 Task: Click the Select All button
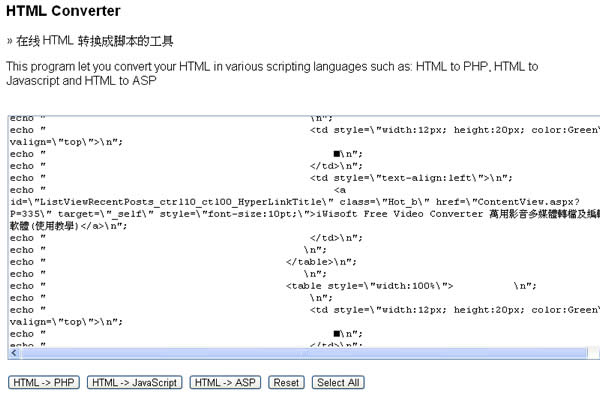coord(338,383)
